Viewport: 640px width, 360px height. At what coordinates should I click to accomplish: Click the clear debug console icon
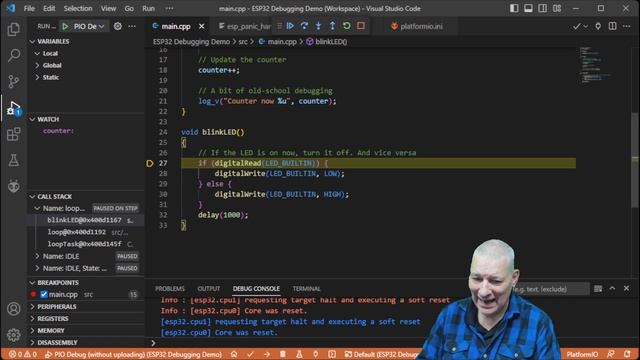598,289
